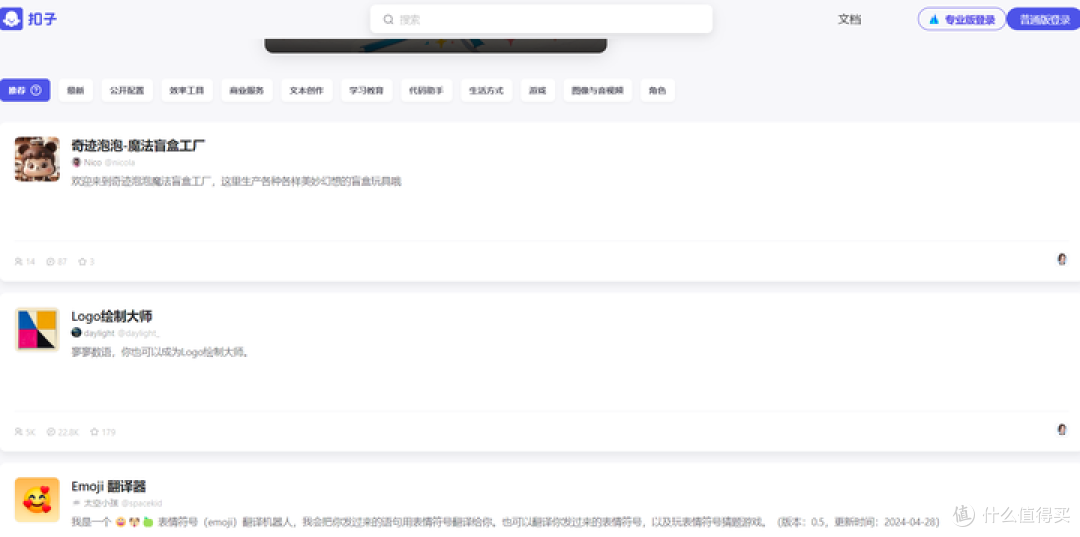Click star favorite icon on Logo绘制大师 card

click(x=95, y=432)
